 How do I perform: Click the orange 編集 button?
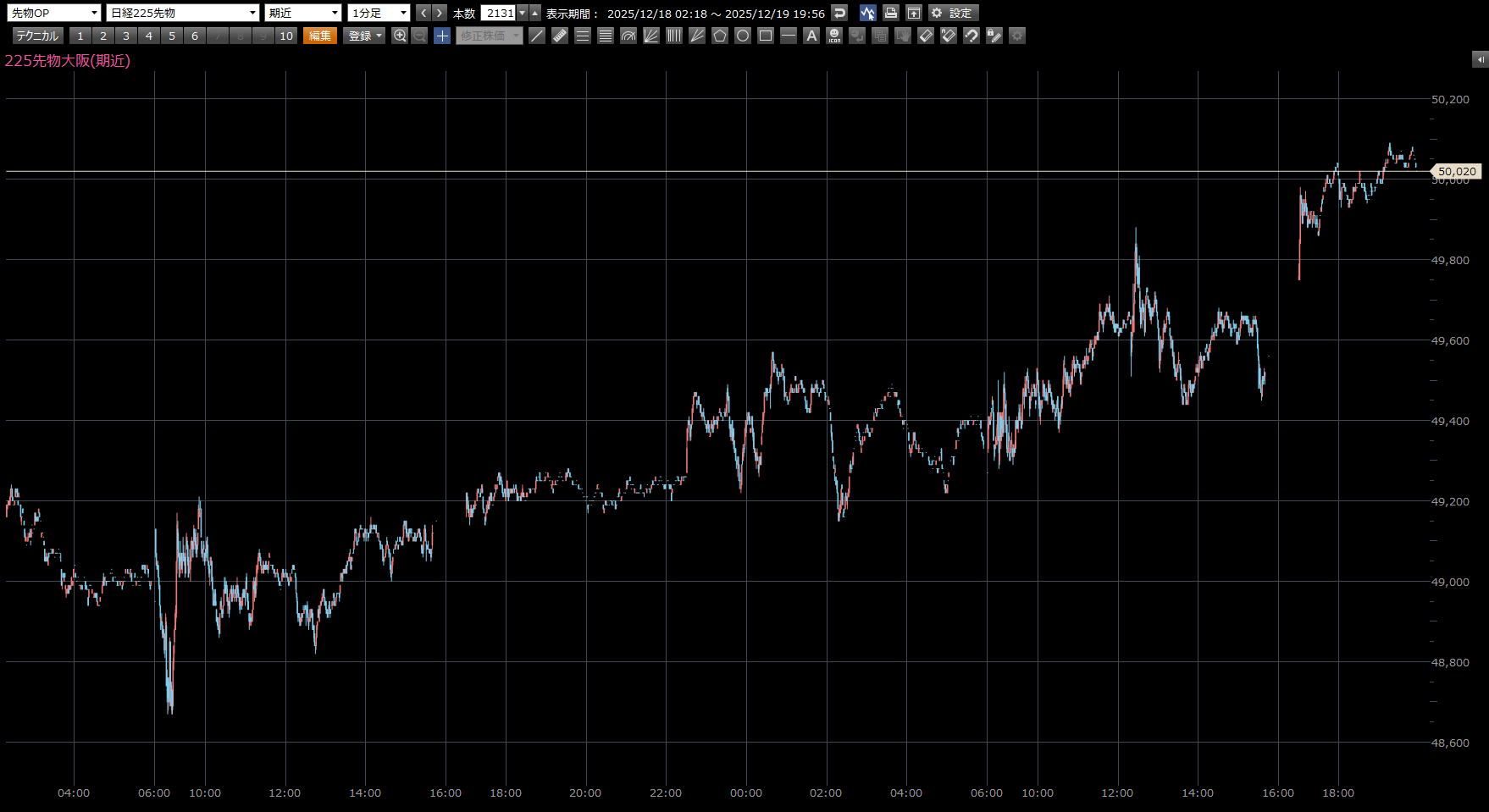point(320,36)
